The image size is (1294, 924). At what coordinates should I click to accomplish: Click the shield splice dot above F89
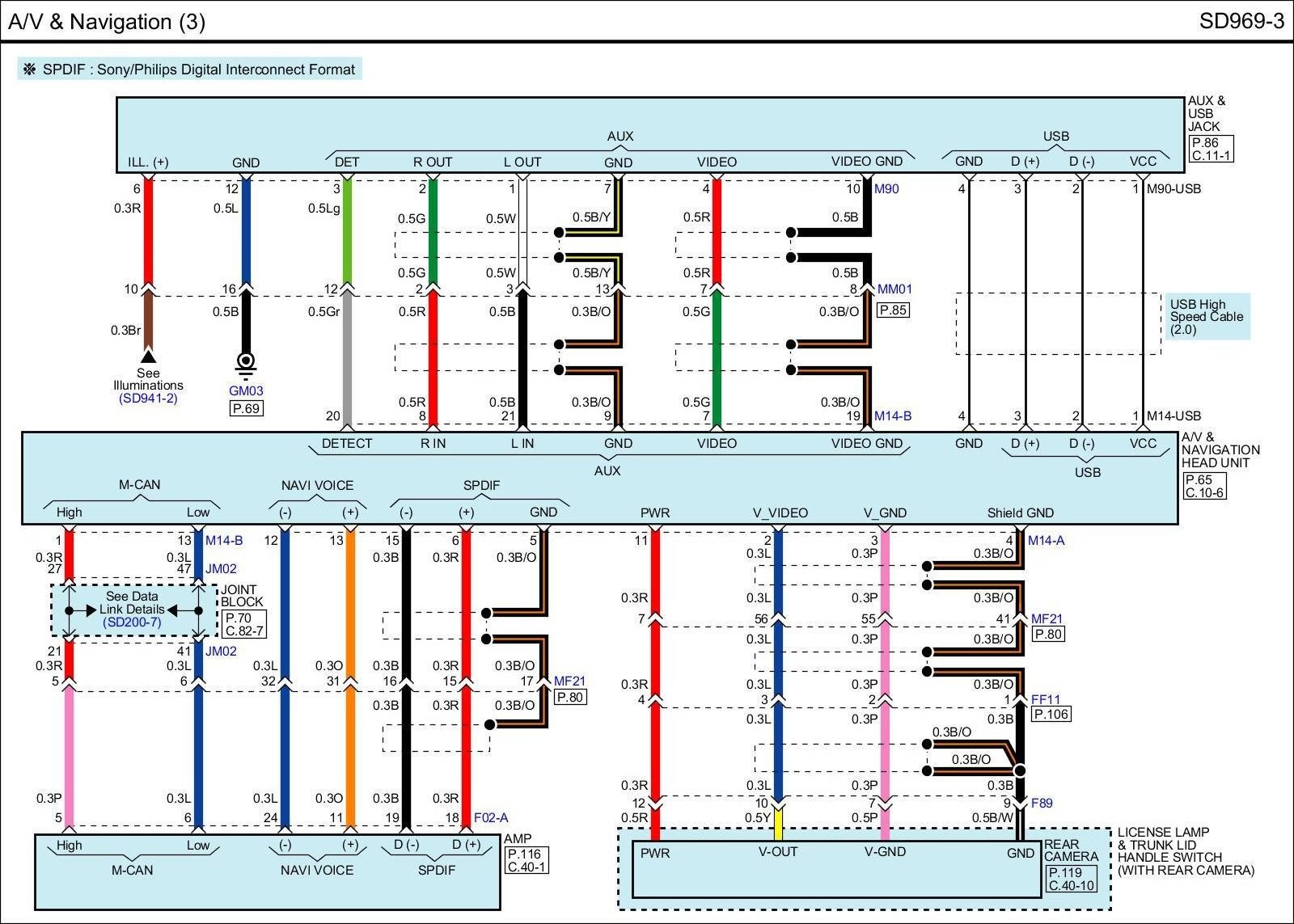point(1020,770)
